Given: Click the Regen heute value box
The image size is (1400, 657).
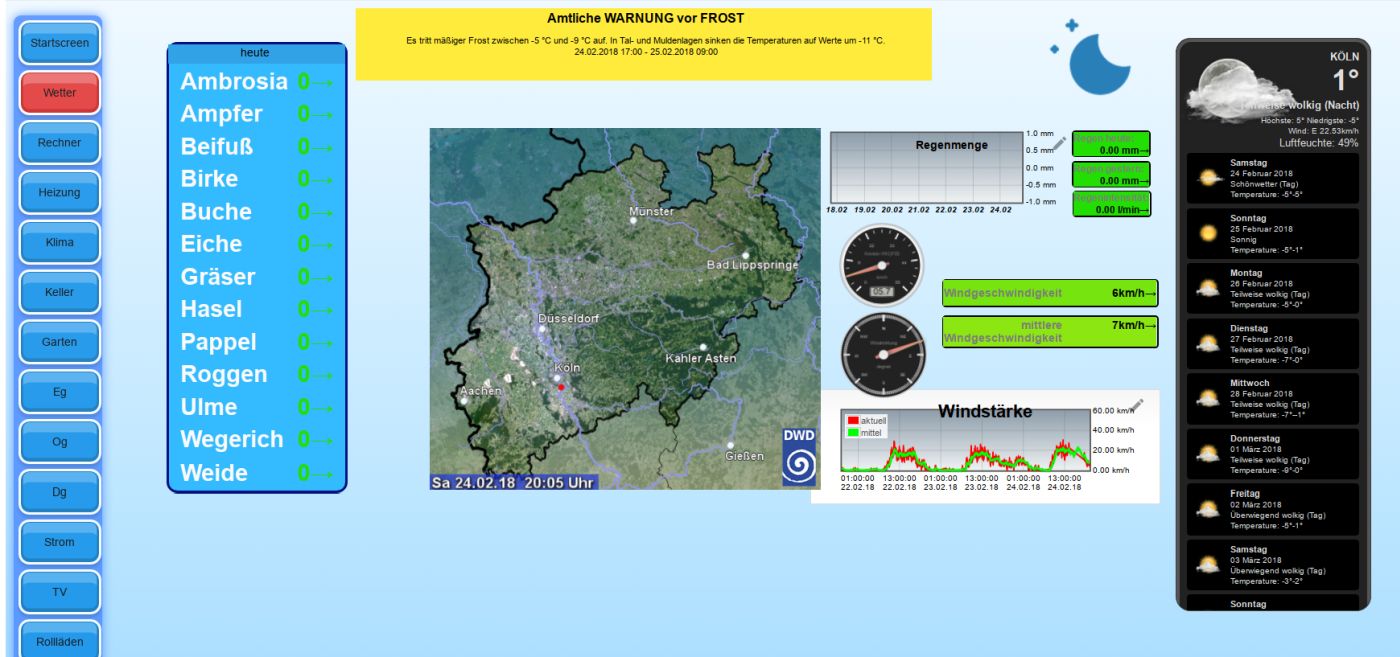Looking at the screenshot, I should point(1111,144).
